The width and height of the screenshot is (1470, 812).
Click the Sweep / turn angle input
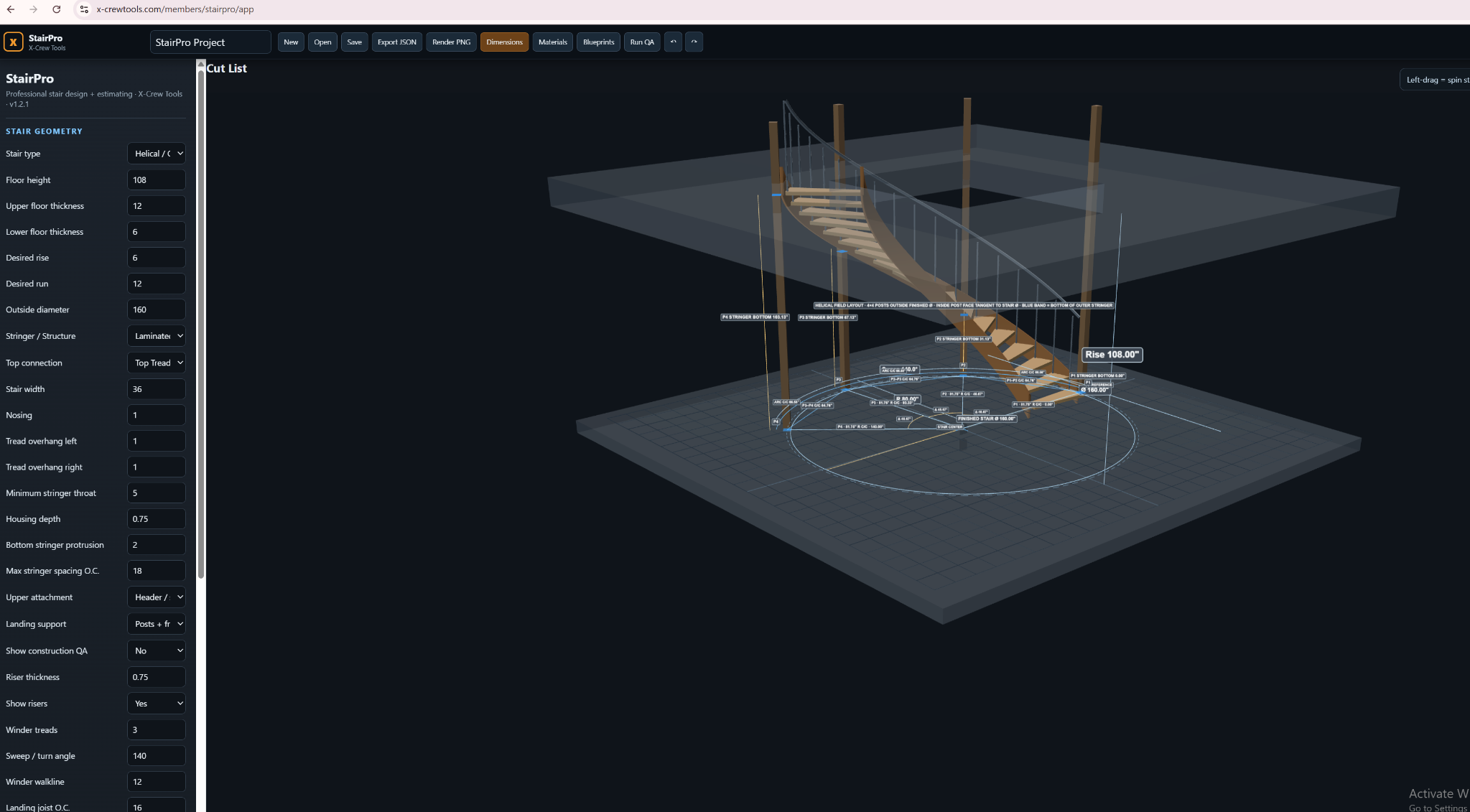(x=157, y=756)
